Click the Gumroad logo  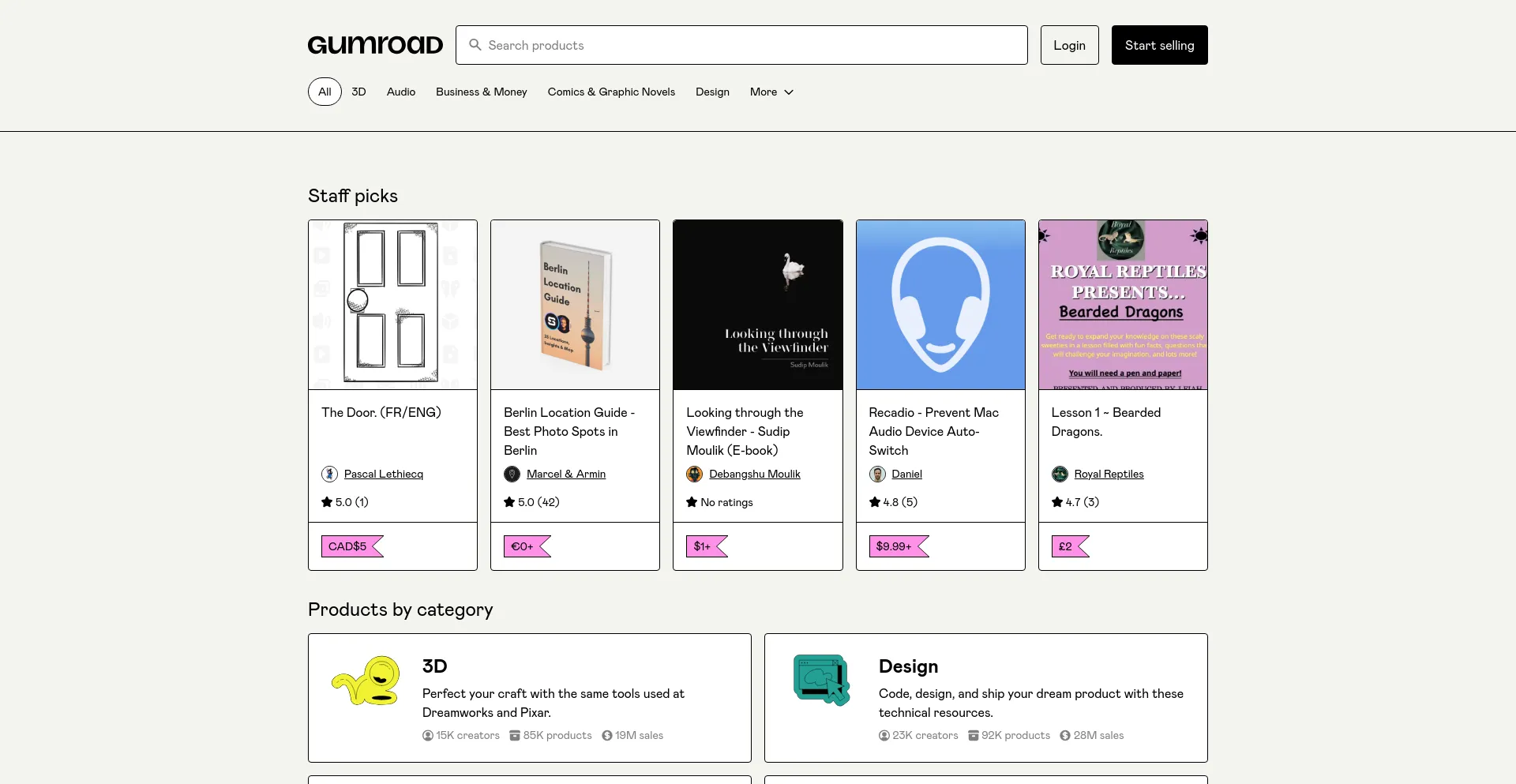pos(375,45)
